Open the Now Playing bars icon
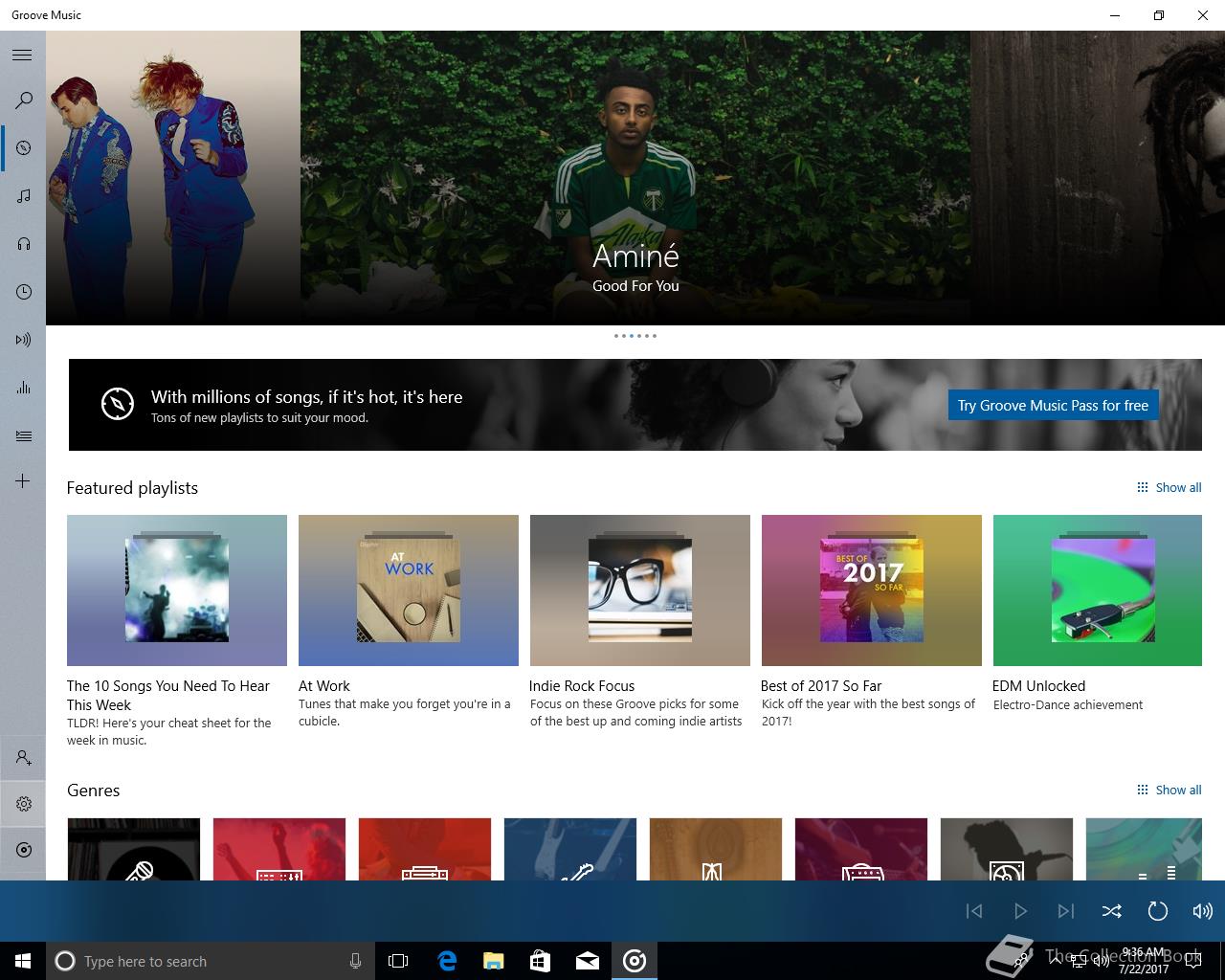Screen dimensions: 1225x980 click(x=24, y=388)
